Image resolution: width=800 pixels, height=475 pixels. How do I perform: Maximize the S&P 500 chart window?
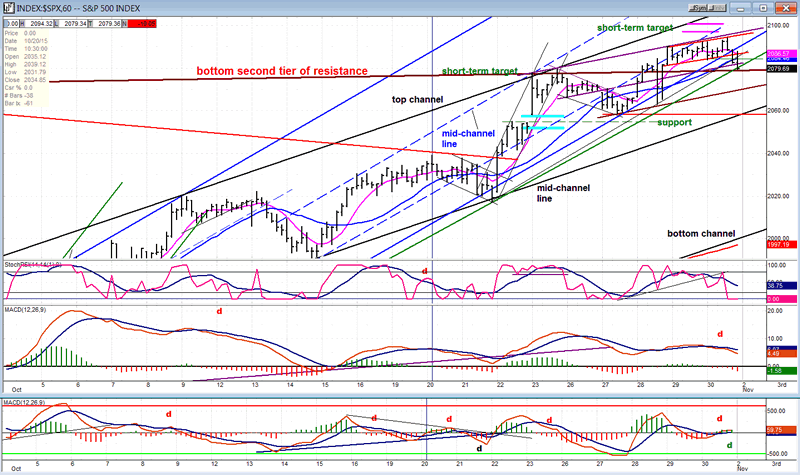click(763, 8)
